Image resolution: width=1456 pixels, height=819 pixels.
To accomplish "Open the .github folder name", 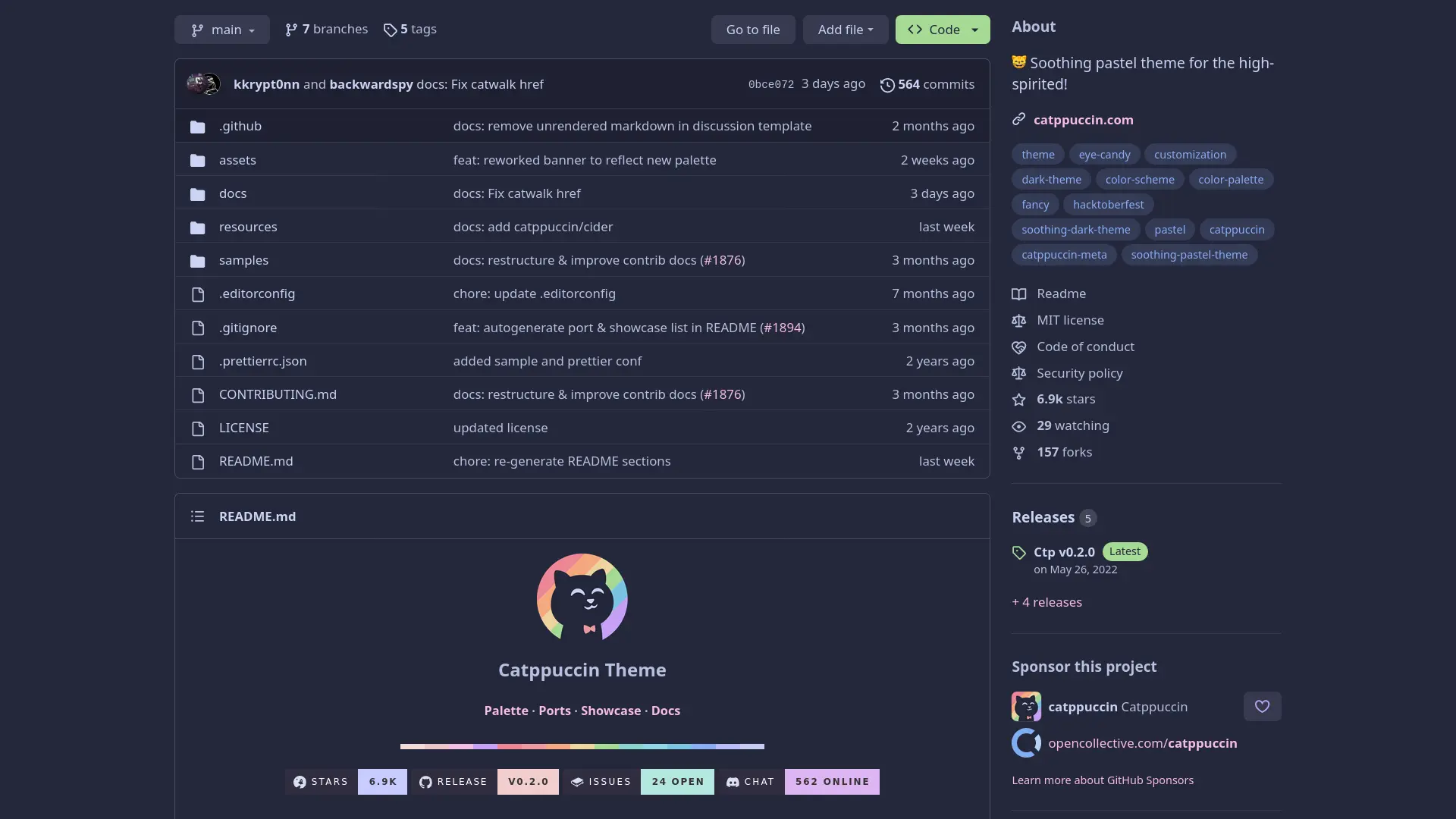I will [240, 126].
